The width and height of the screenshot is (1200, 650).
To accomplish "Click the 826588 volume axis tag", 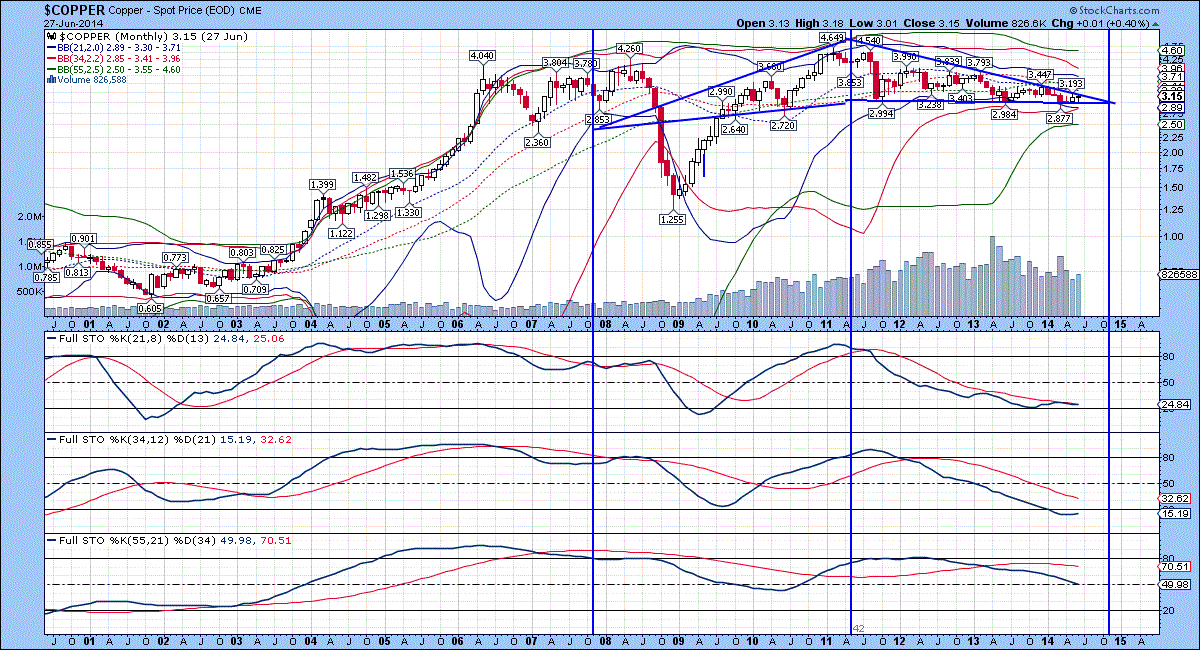I will pyautogui.click(x=1177, y=272).
